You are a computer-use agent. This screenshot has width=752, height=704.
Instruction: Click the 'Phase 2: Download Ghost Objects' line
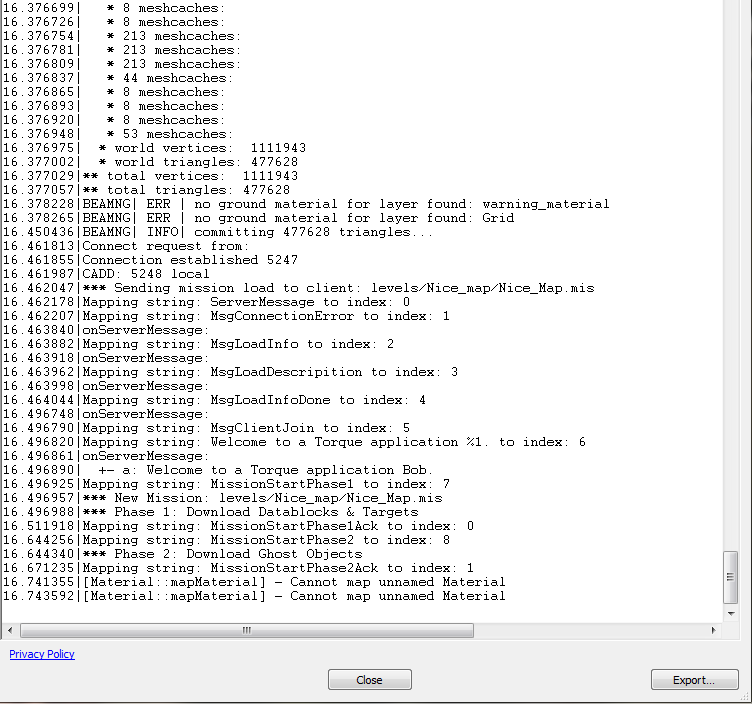pos(183,554)
